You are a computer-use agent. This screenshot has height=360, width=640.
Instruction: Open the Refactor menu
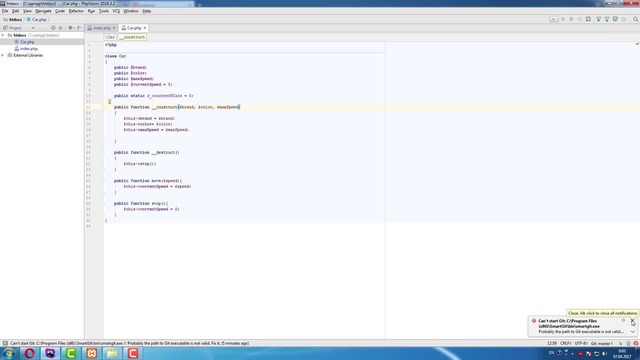(x=76, y=11)
